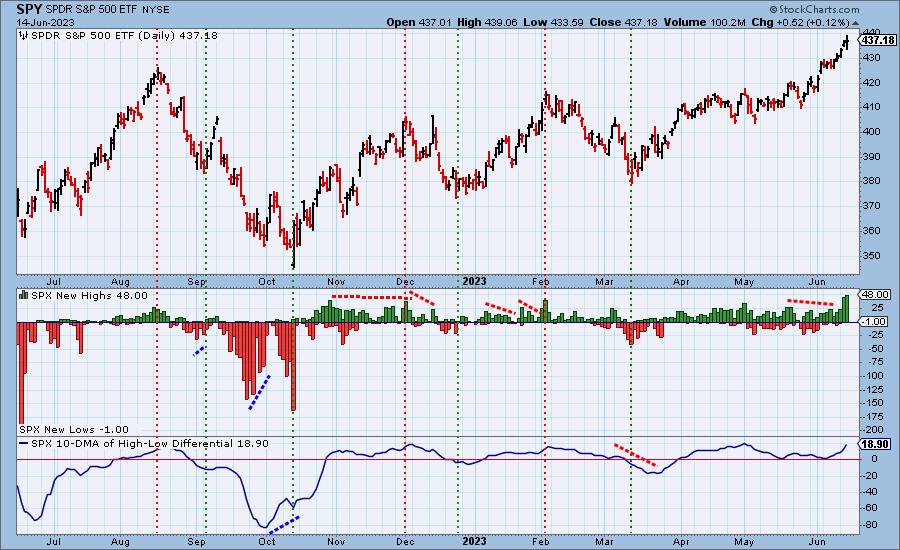Click the Volume value 100.2M
Image resolution: width=900 pixels, height=550 pixels.
pyautogui.click(x=727, y=22)
